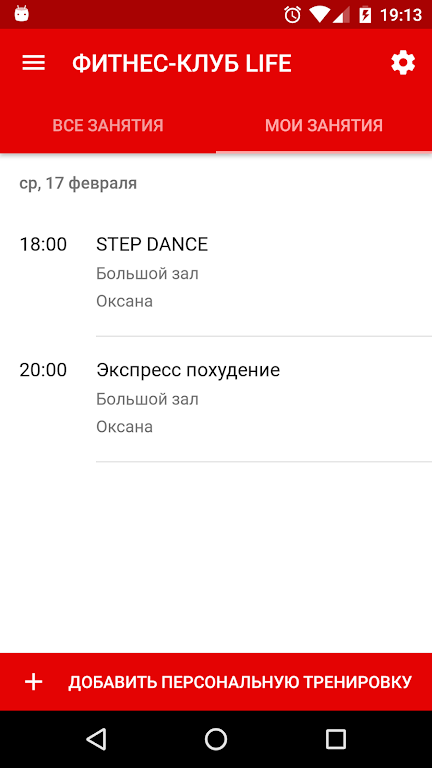Tap the plus icon to add training
The width and height of the screenshot is (432, 768).
coord(34,682)
